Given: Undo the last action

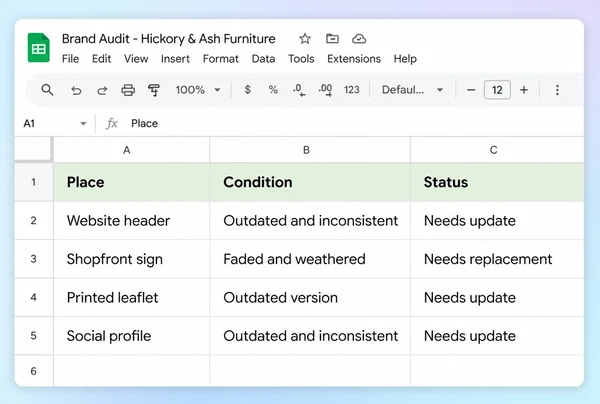Looking at the screenshot, I should (x=76, y=90).
